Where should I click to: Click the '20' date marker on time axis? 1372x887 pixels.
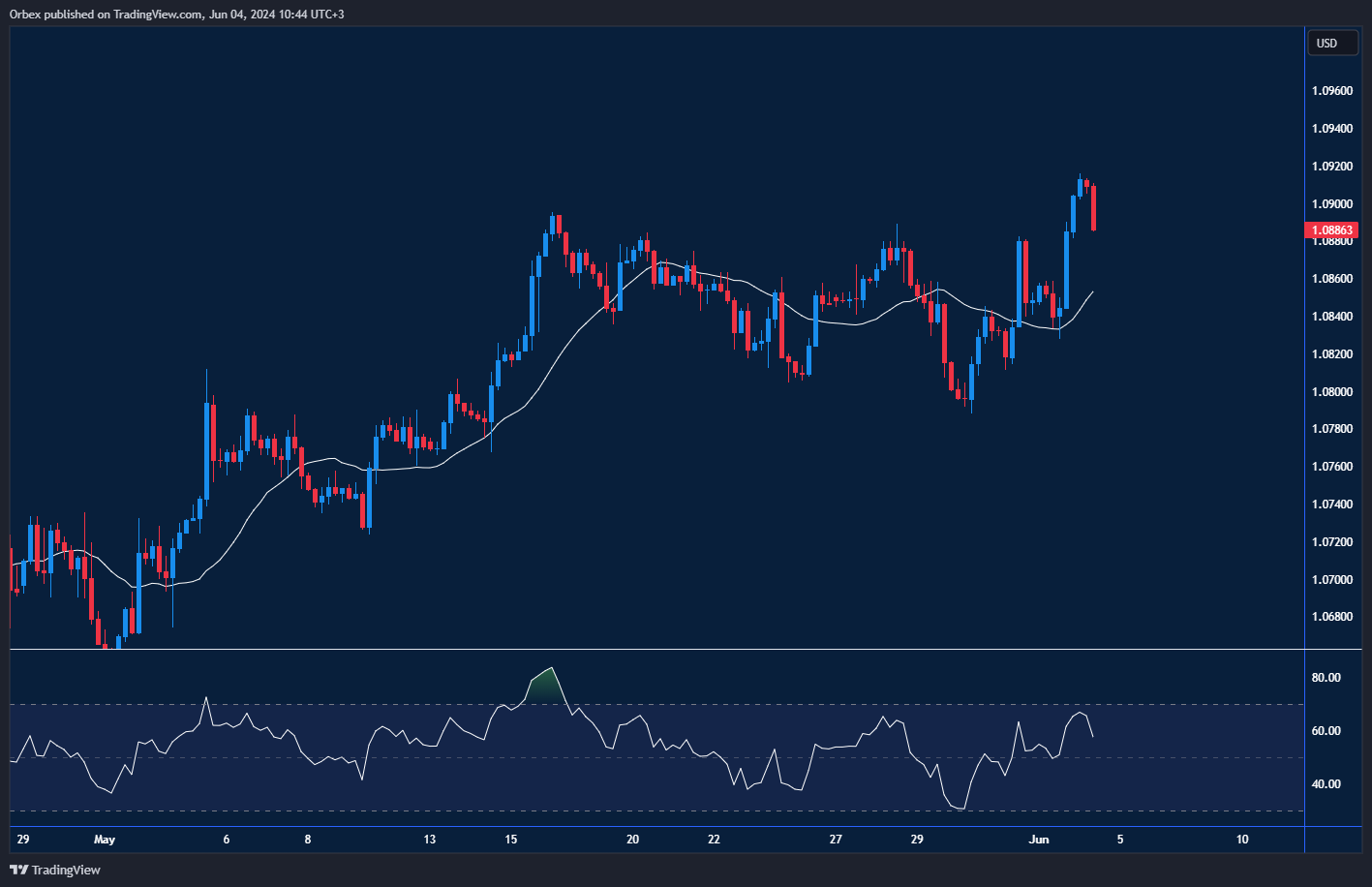click(632, 840)
